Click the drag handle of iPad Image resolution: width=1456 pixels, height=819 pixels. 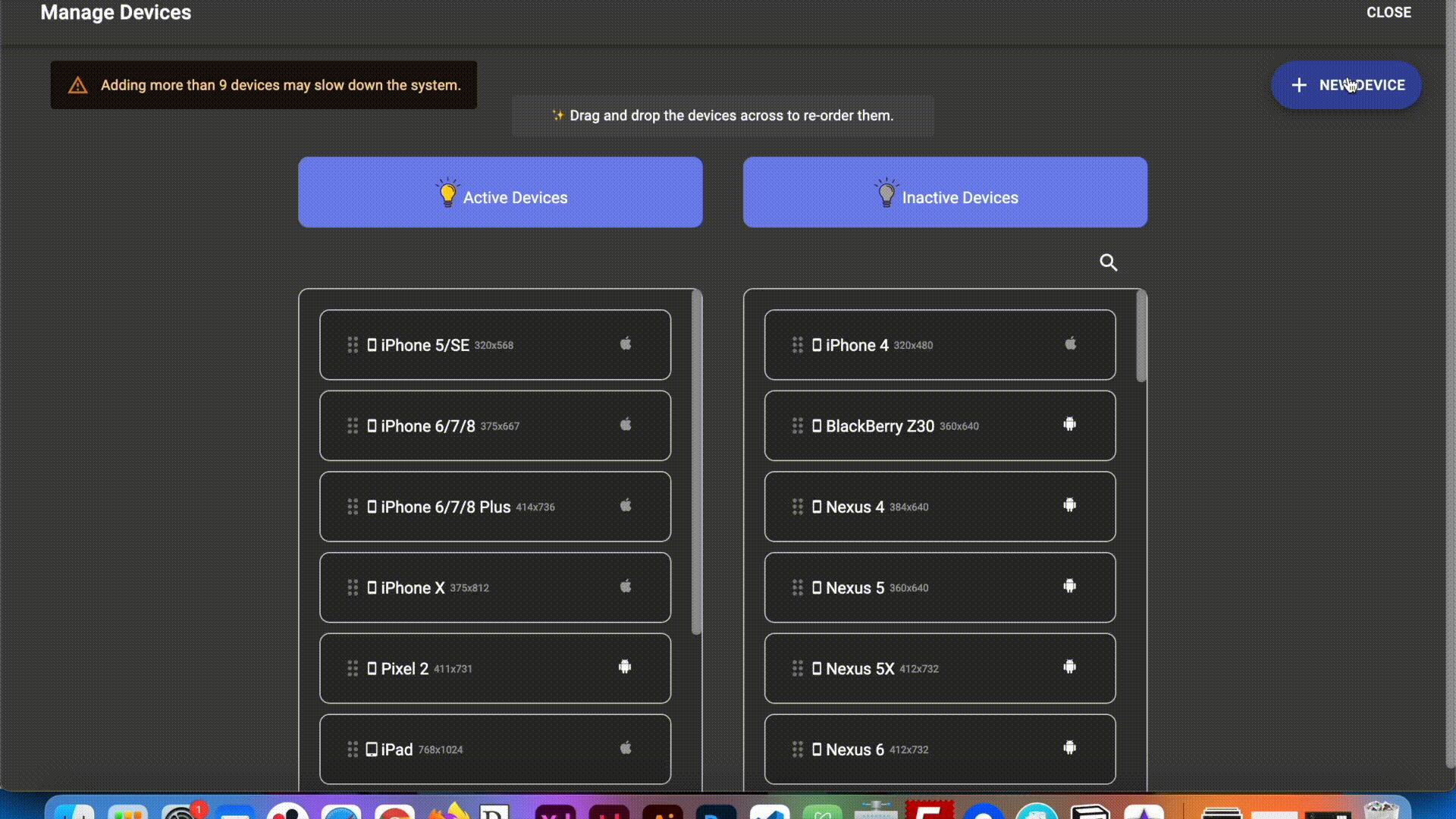(353, 749)
